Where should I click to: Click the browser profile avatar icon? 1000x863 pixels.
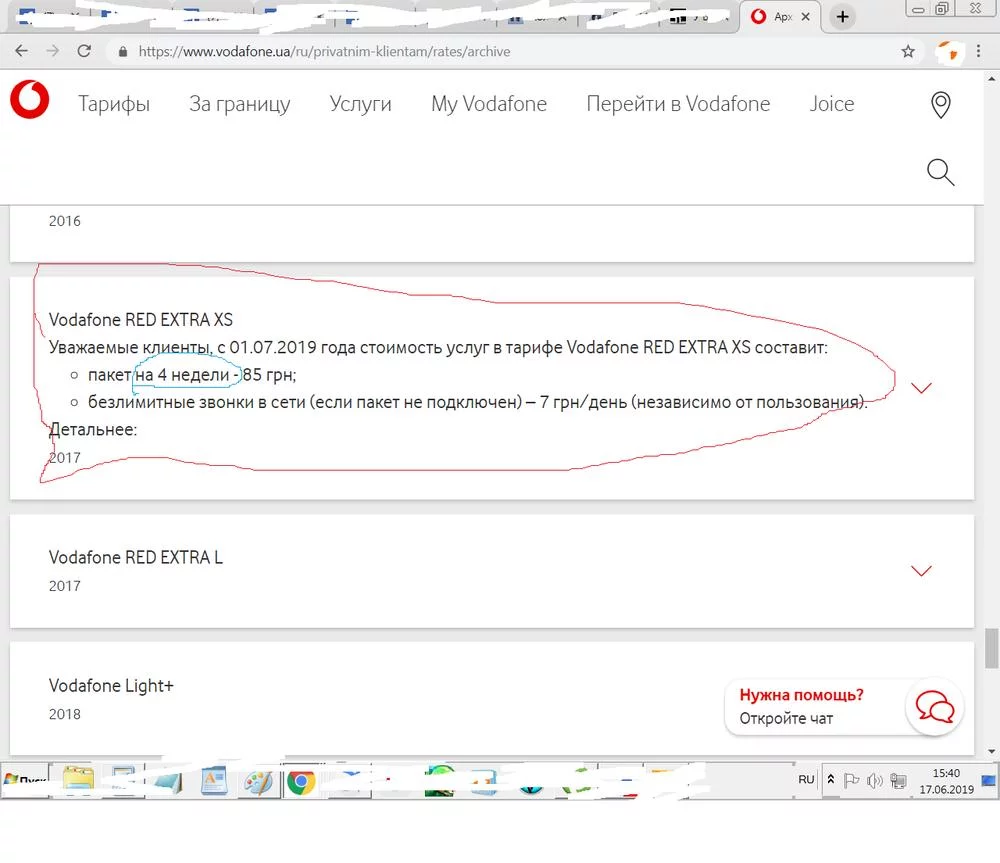pyautogui.click(x=948, y=52)
